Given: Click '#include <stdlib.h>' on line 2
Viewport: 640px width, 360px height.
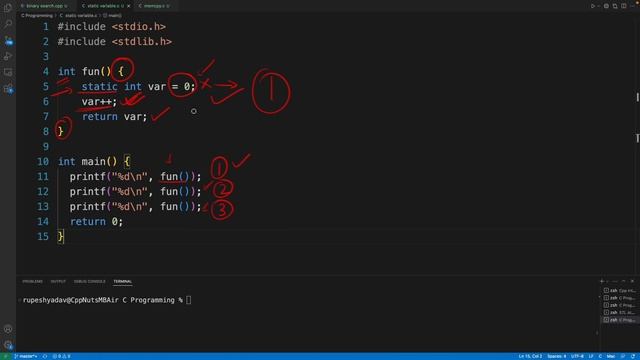Looking at the screenshot, I should point(114,42).
